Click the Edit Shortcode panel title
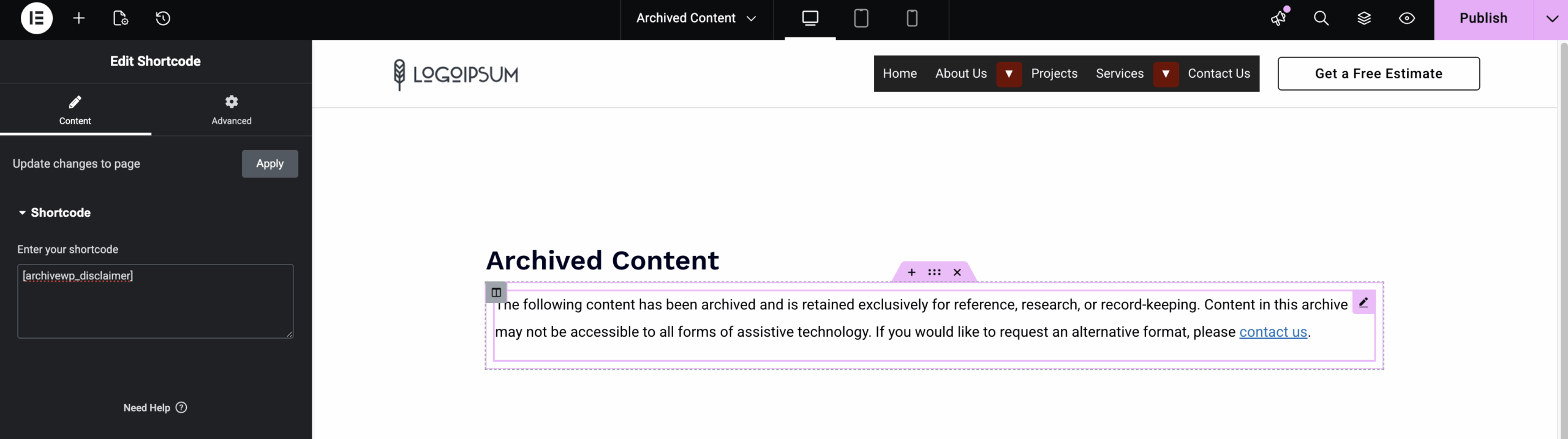The height and width of the screenshot is (439, 1568). [156, 61]
